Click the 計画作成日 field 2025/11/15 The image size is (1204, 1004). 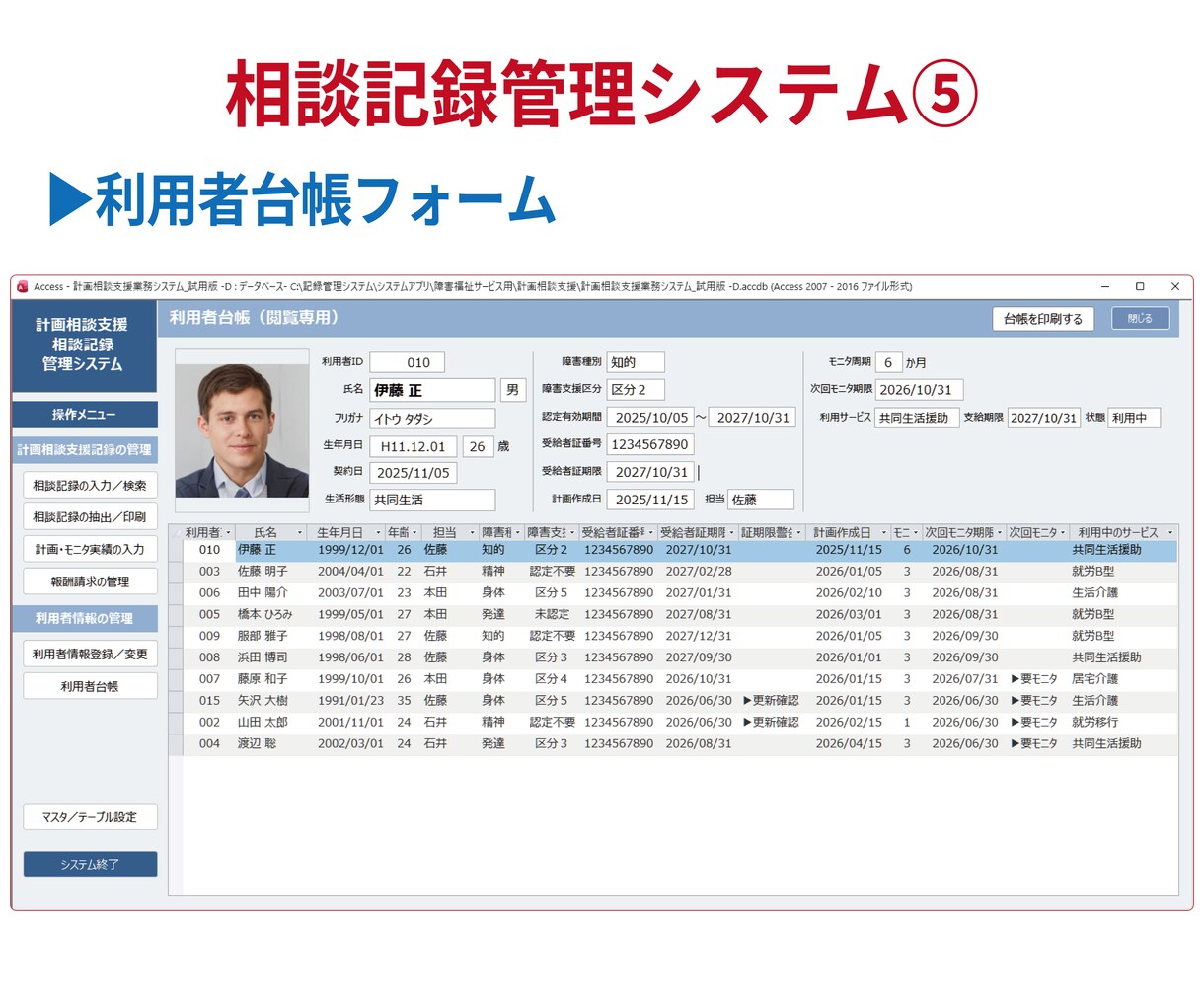[650, 500]
